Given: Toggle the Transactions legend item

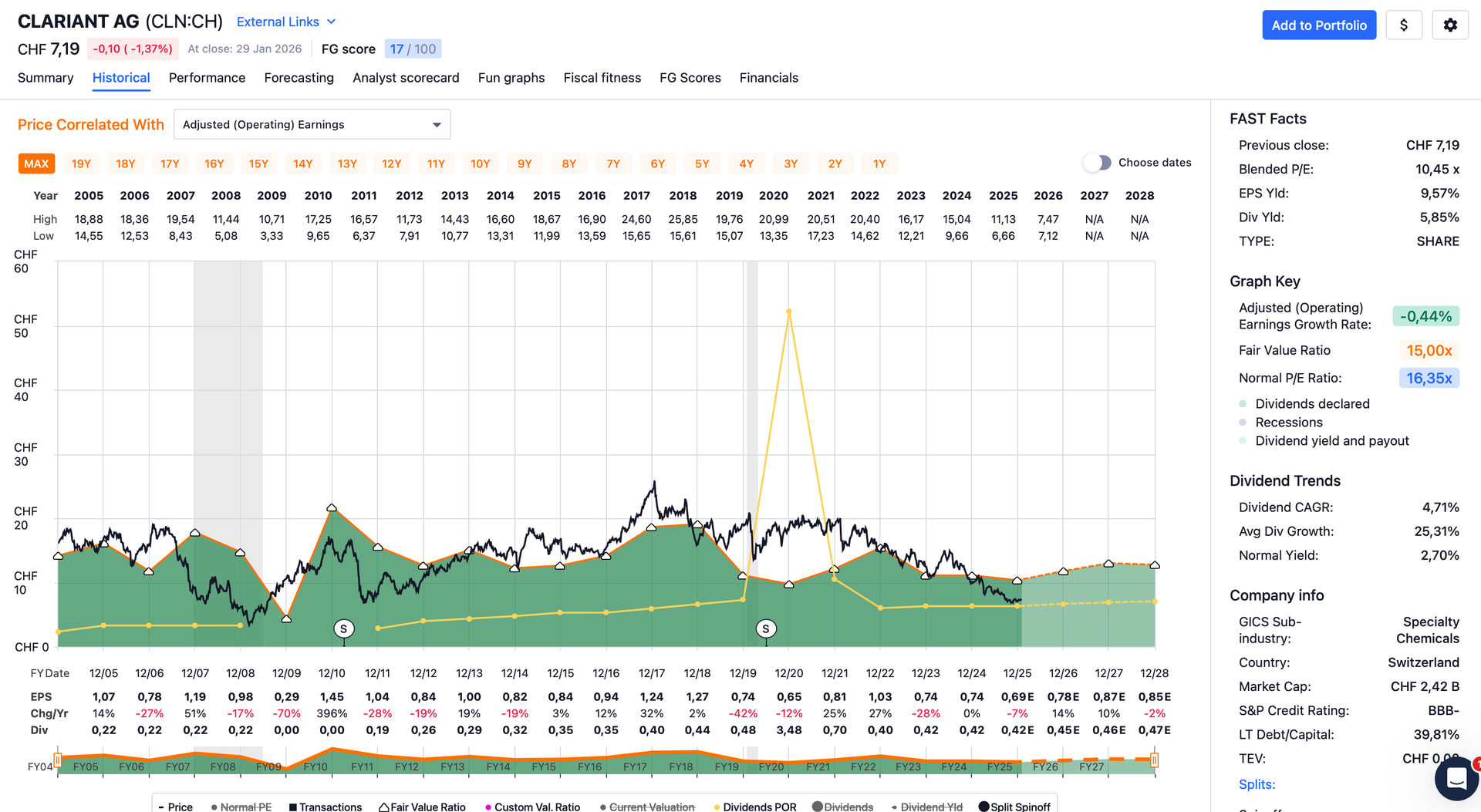Looking at the screenshot, I should [325, 807].
